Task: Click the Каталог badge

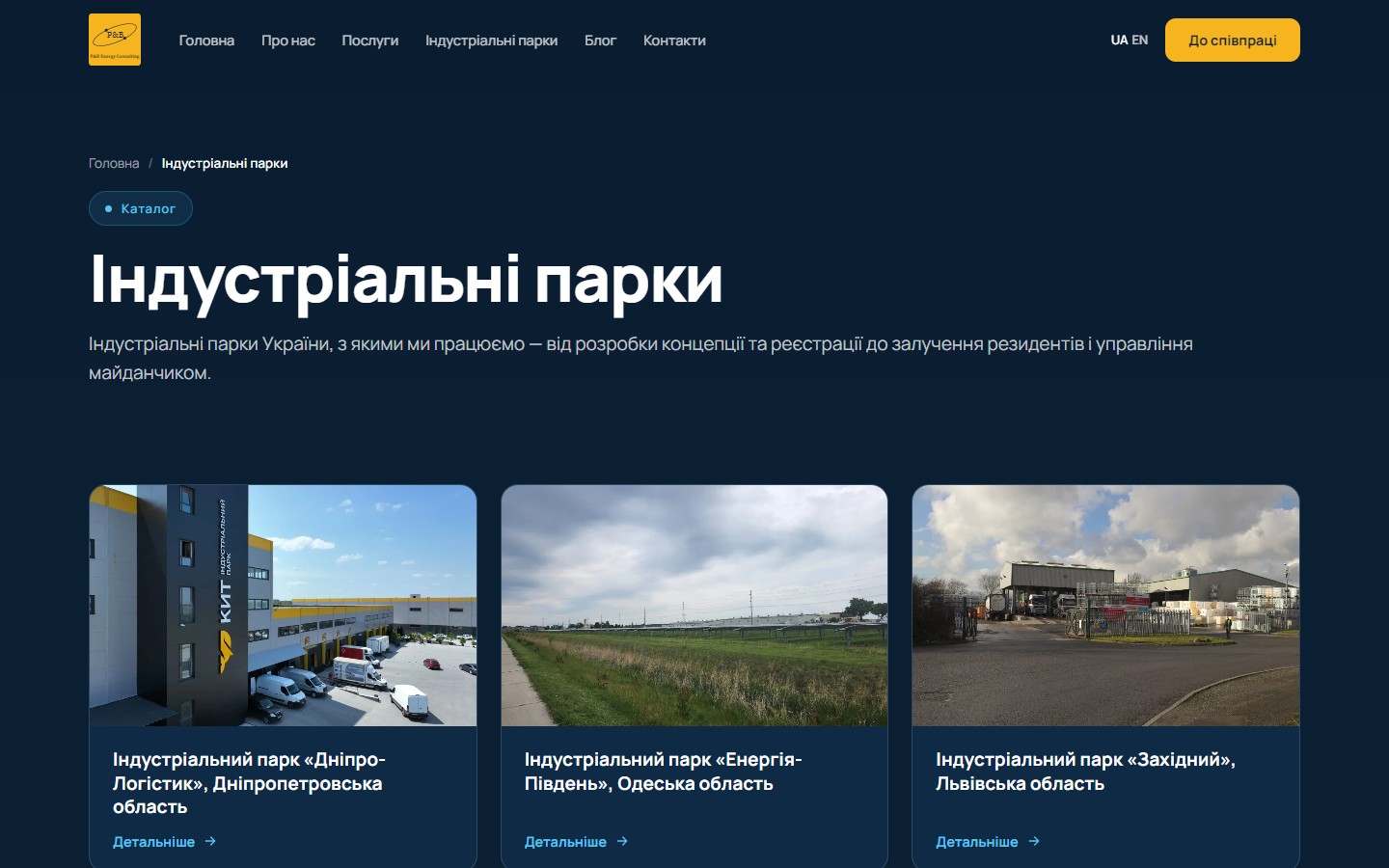Action: [141, 208]
